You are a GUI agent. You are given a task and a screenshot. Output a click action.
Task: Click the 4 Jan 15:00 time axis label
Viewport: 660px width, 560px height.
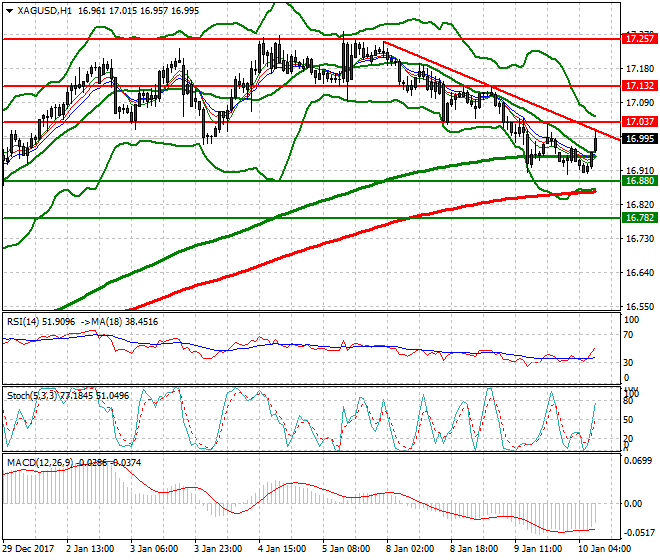(282, 549)
